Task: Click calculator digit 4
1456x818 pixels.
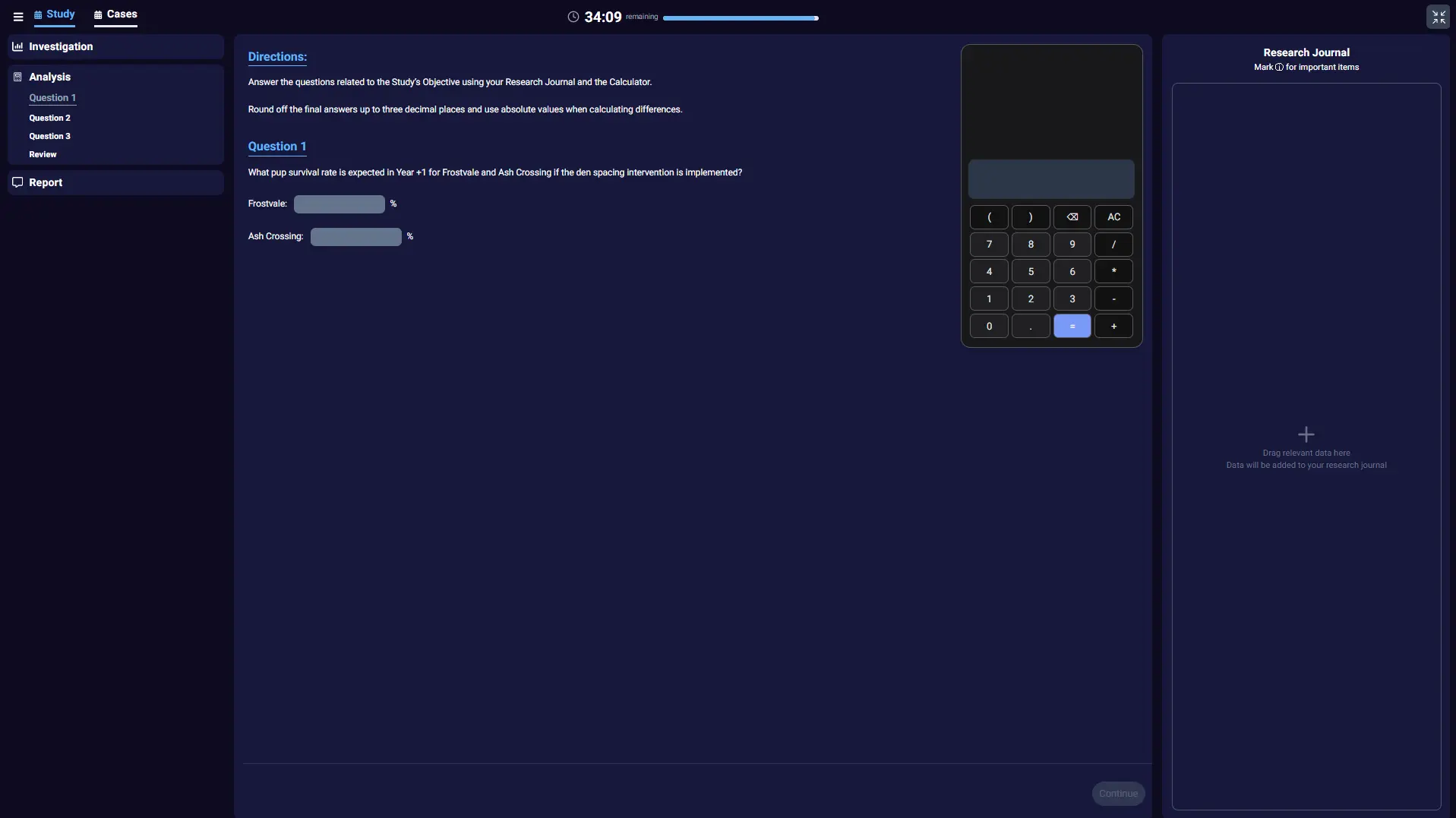Action: pyautogui.click(x=989, y=272)
